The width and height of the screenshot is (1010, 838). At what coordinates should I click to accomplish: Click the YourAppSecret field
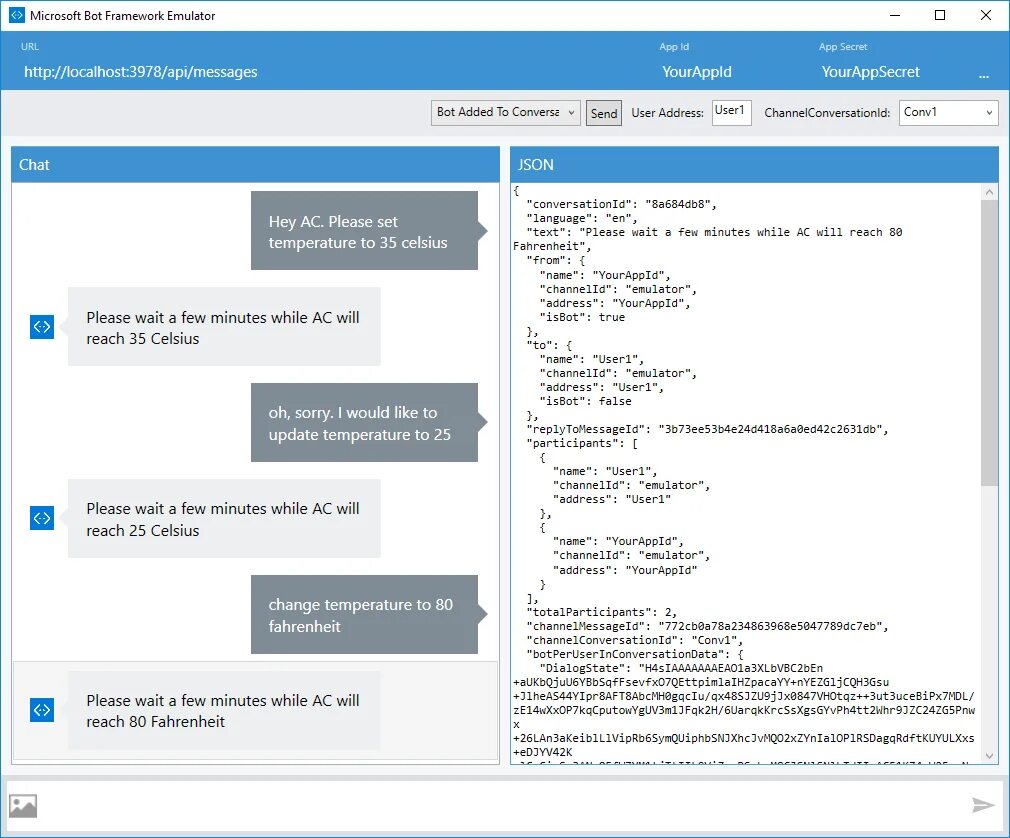[870, 71]
